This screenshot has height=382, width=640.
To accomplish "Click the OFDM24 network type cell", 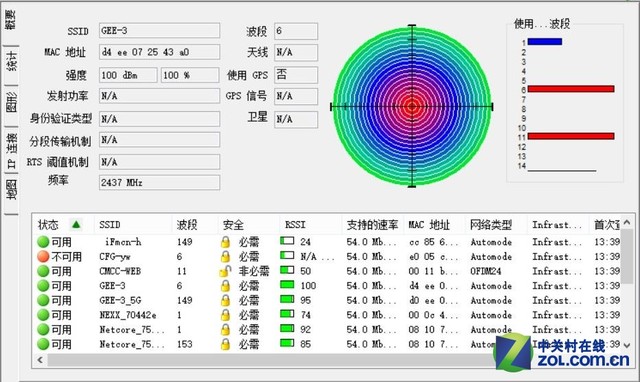I will tap(486, 271).
